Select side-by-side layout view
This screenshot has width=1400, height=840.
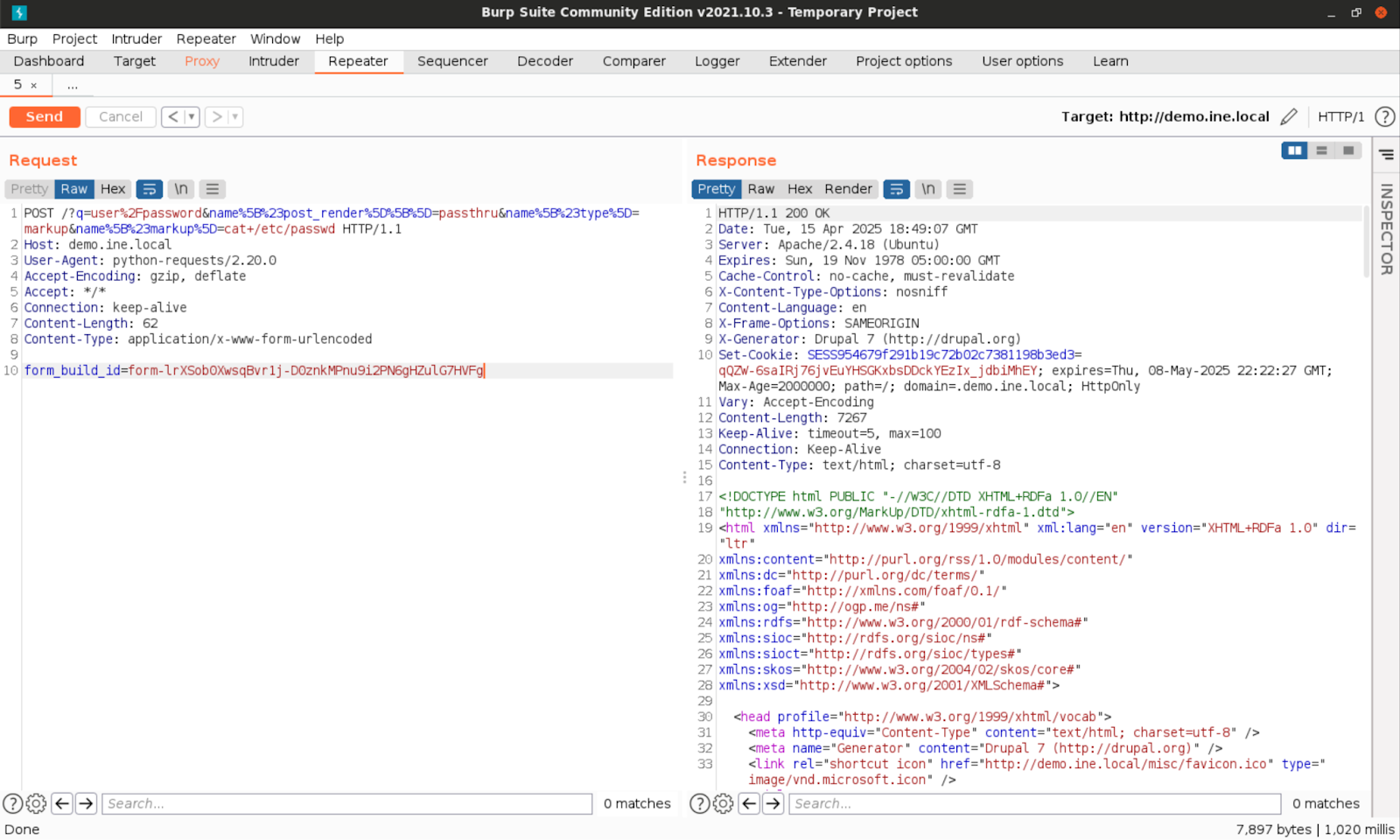pyautogui.click(x=1294, y=150)
